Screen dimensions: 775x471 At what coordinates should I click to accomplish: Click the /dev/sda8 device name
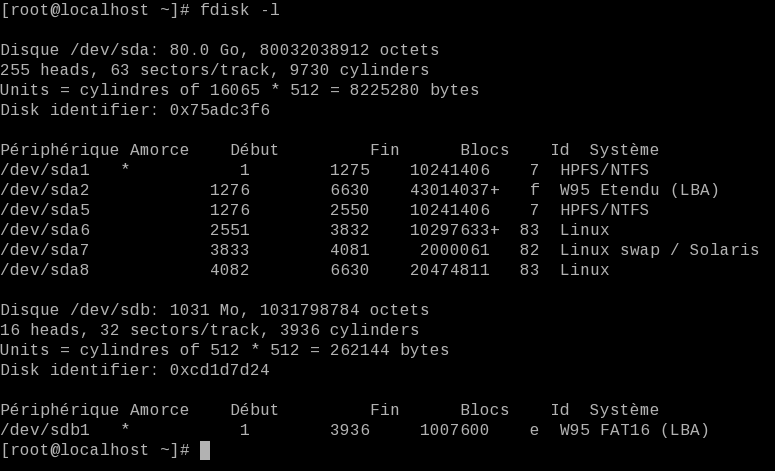click(x=45, y=270)
